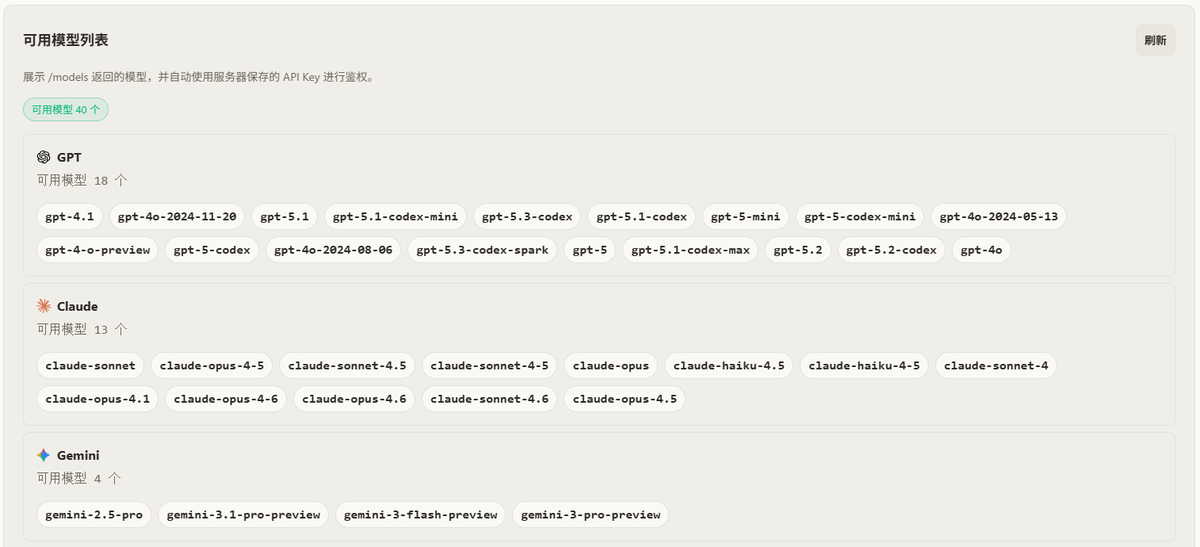Select the gpt-5-mini model chip
This screenshot has height=547, width=1200.
(x=746, y=216)
